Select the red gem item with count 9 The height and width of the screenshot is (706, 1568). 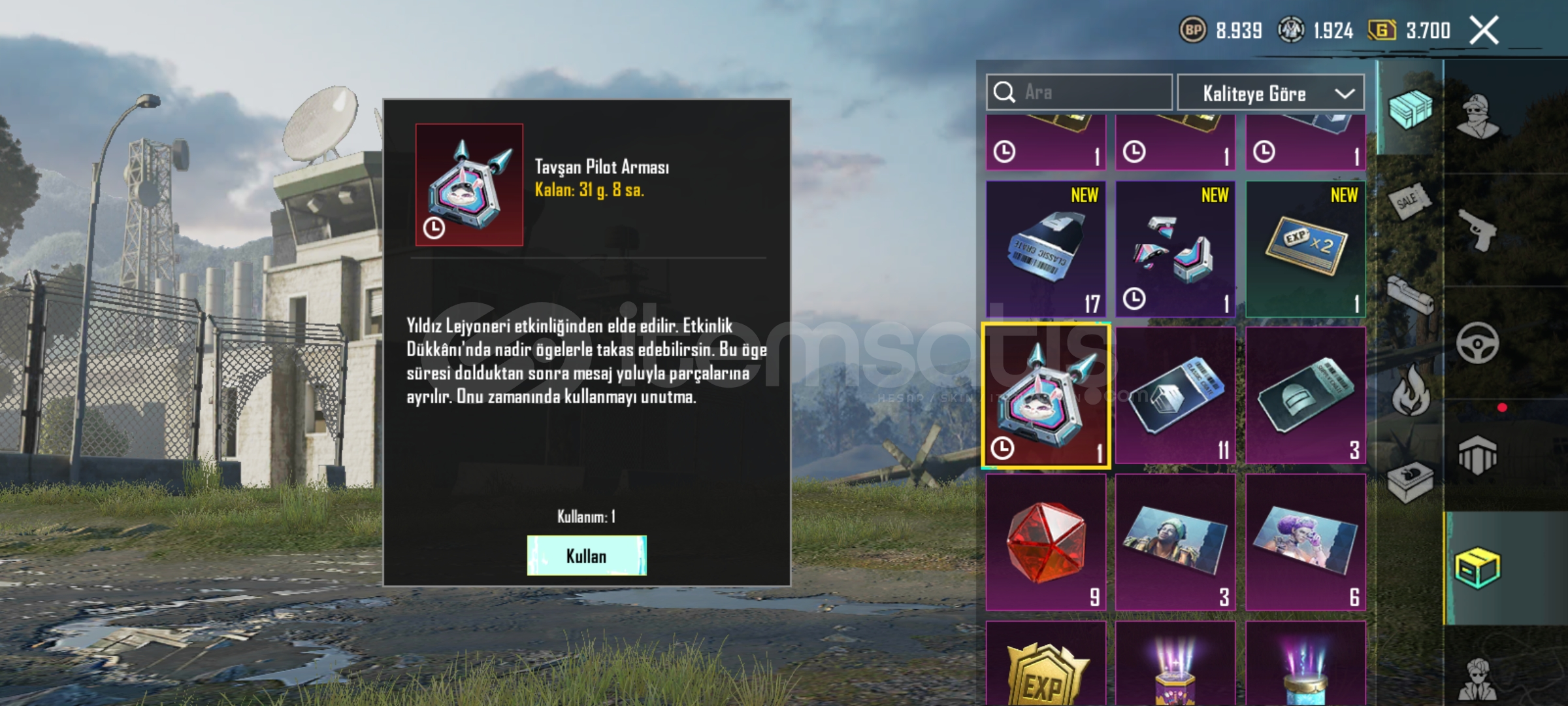click(x=1045, y=543)
